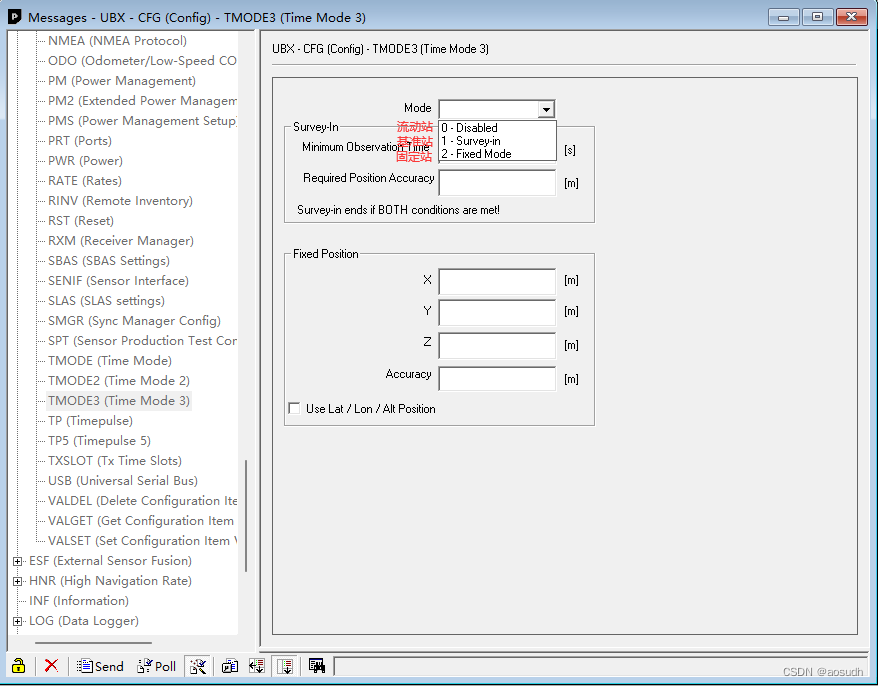This screenshot has width=878, height=686.
Task: Toggle the autopoll wand icon
Action: pyautogui.click(x=198, y=666)
